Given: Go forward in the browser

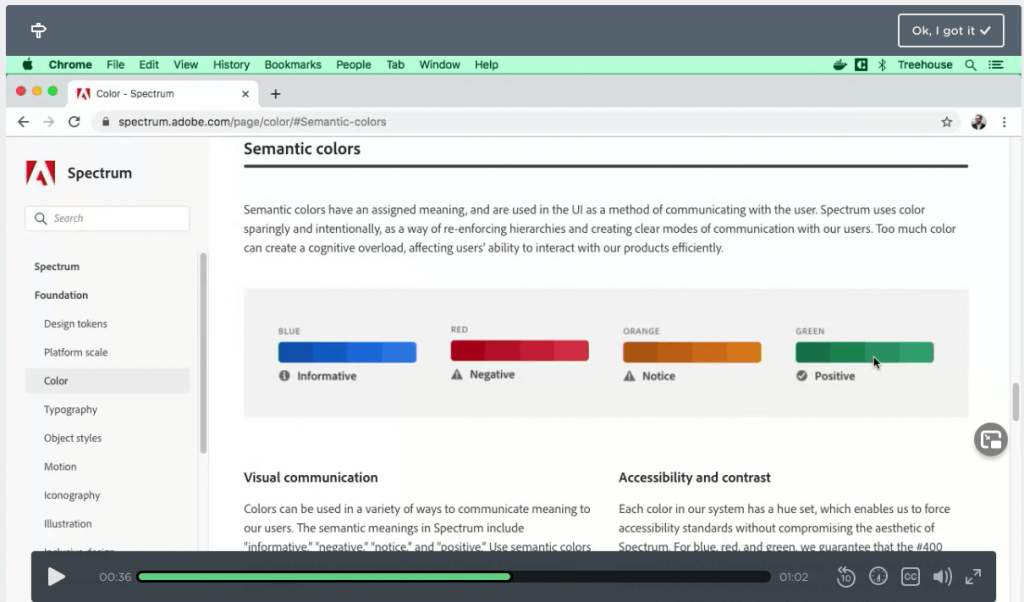Looking at the screenshot, I should tap(49, 122).
